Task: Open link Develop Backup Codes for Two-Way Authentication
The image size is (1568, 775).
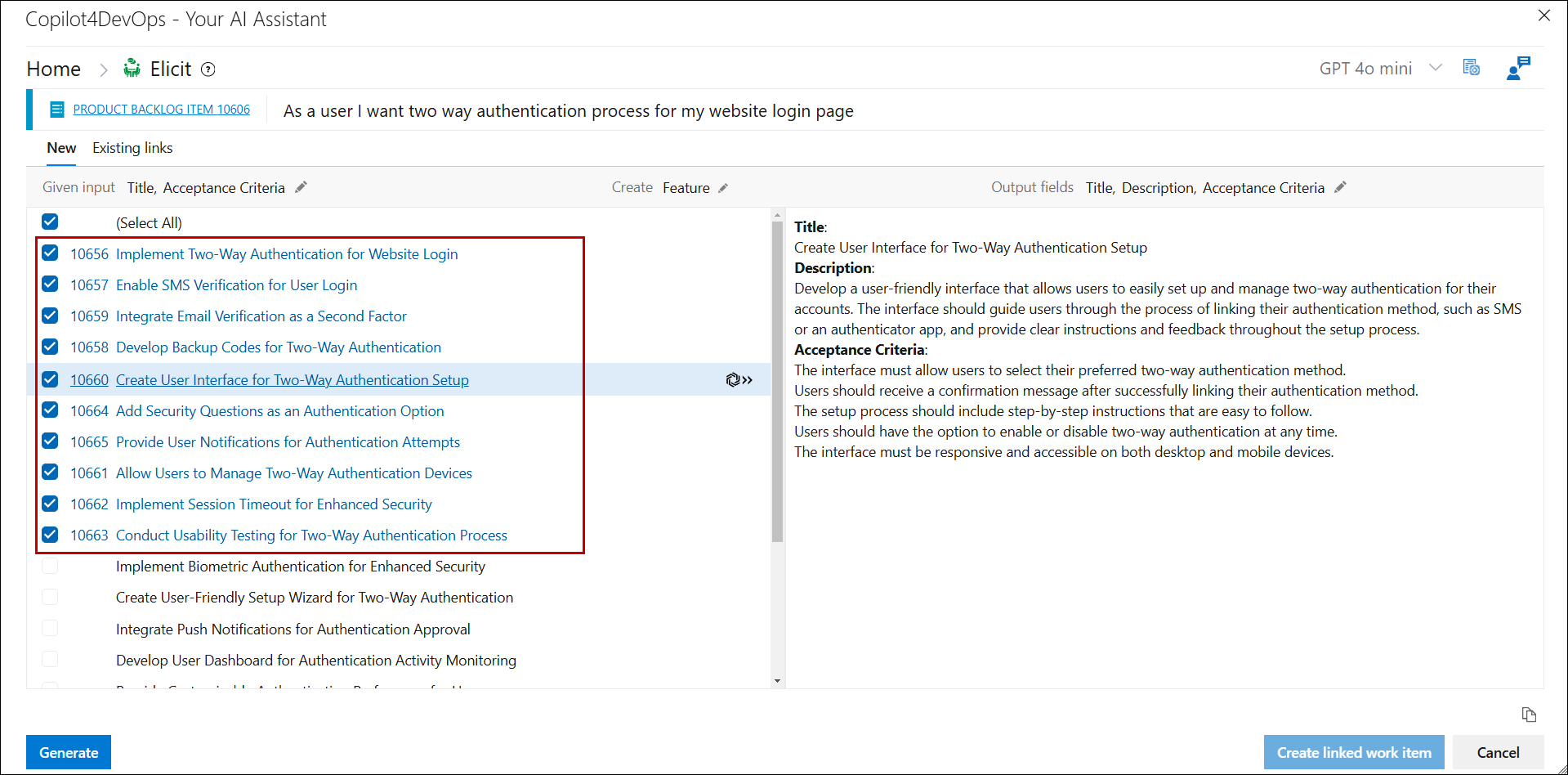Action: tap(279, 347)
